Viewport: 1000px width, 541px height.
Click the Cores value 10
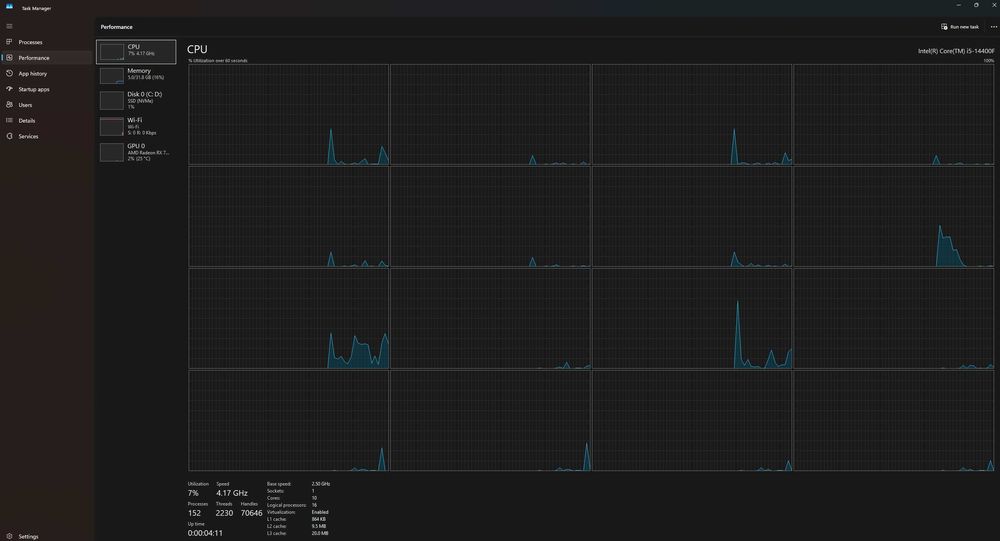314,498
